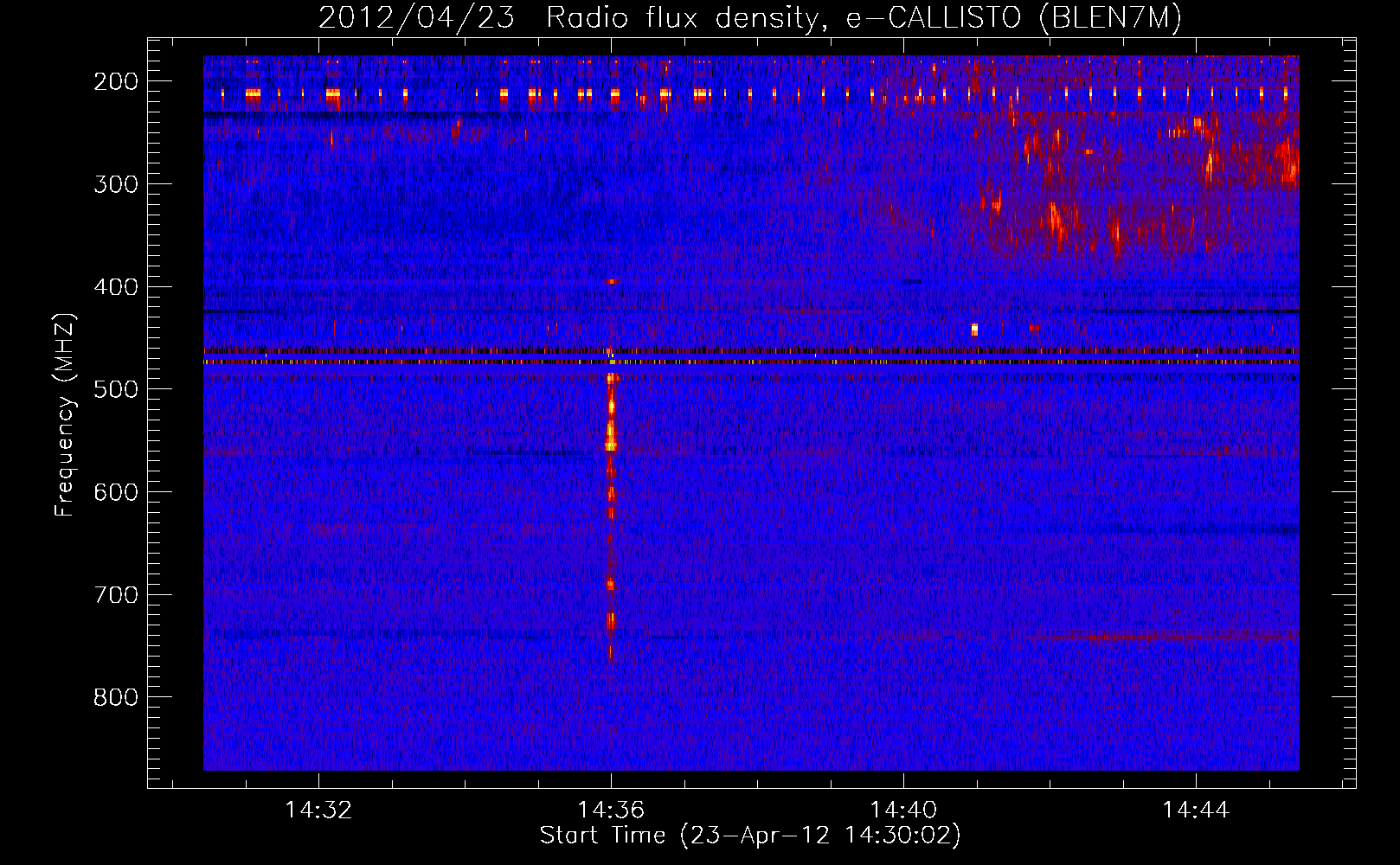Click the 800 frequency tick label
The width and height of the screenshot is (1400, 865).
pos(116,697)
